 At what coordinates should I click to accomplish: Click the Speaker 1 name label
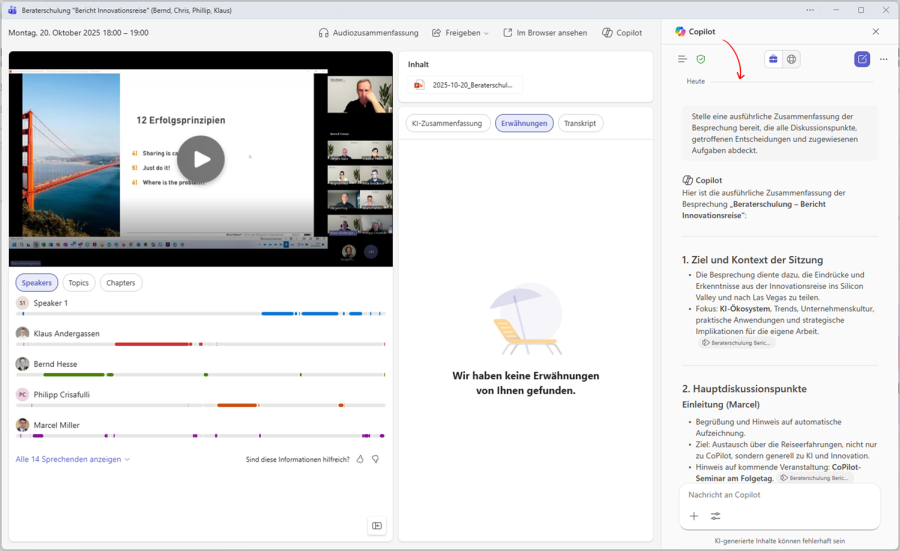click(x=51, y=303)
